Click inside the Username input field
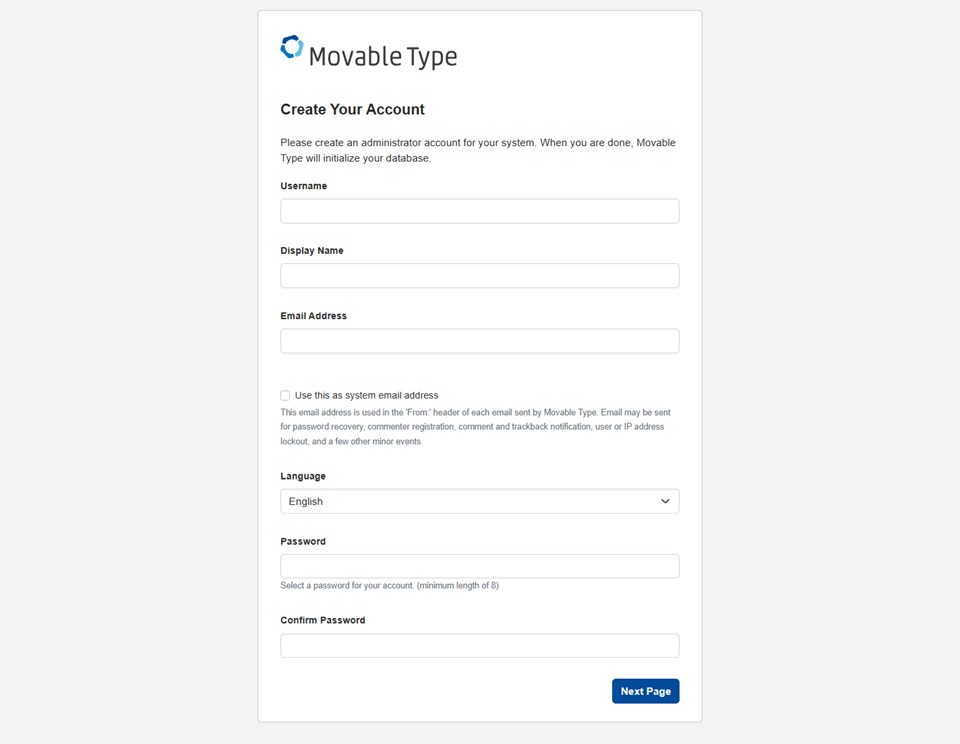Screen dimensions: 960x744 (x=478, y=211)
